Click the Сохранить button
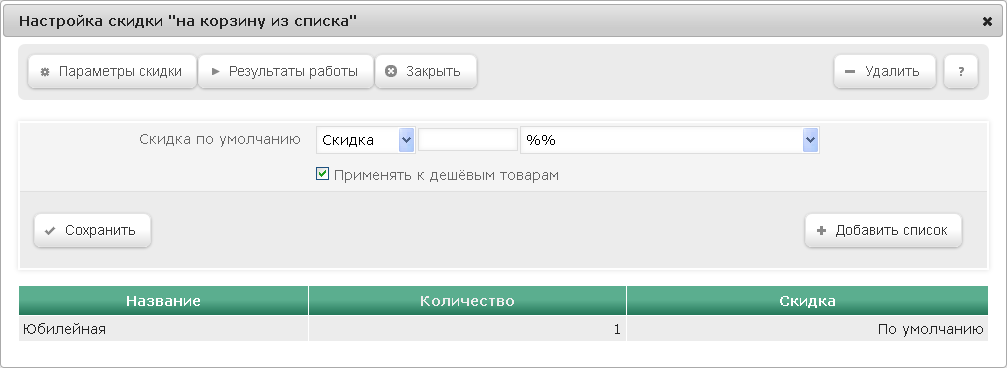 coord(92,231)
